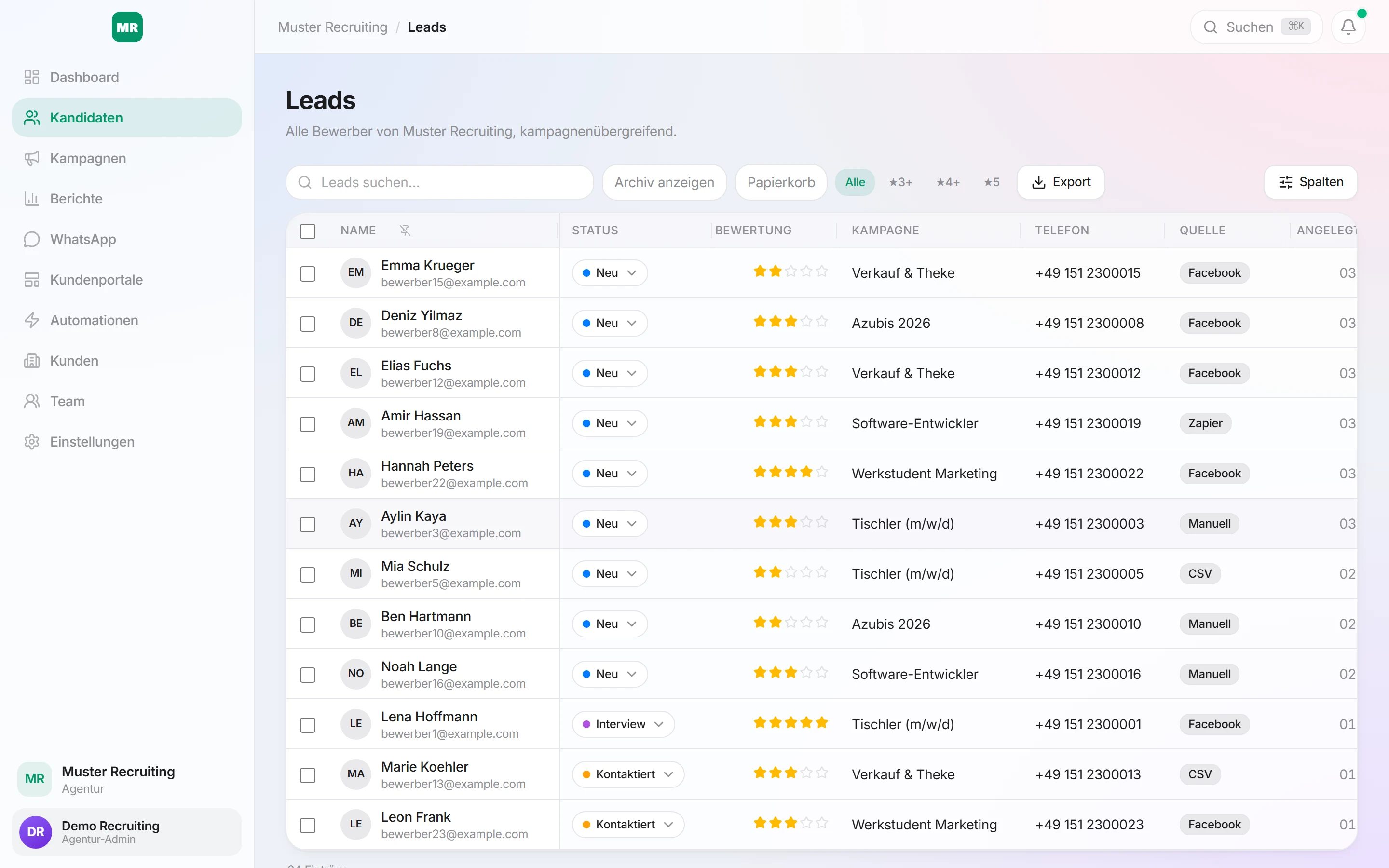Click the HA avatar of Hannah Peters
This screenshot has height=868, width=1389.
pyautogui.click(x=356, y=473)
